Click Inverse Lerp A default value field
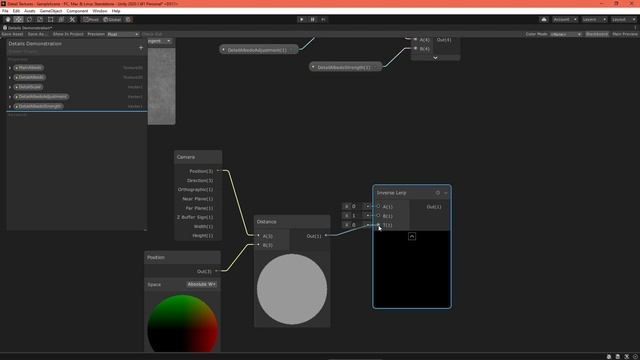 (356, 207)
